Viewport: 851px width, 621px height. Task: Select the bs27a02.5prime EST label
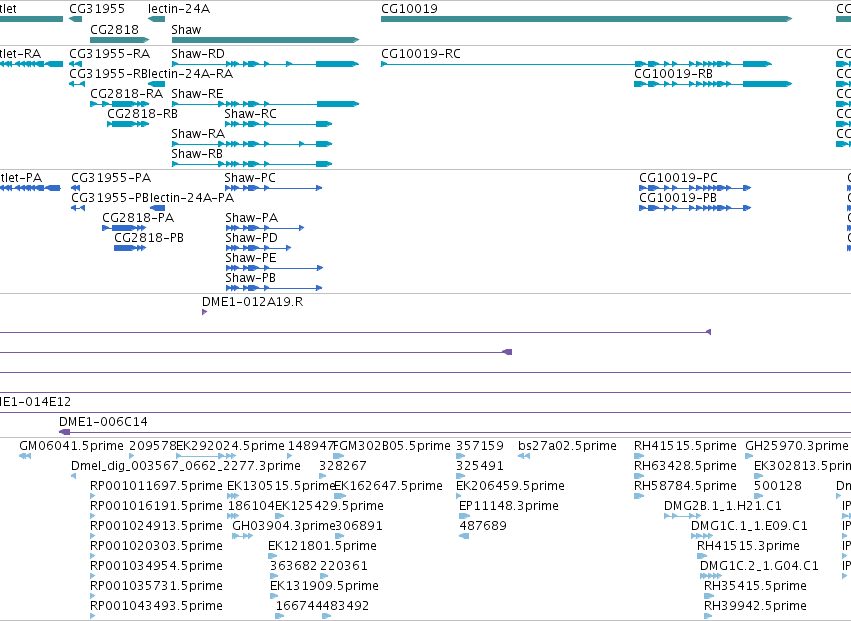pyautogui.click(x=567, y=446)
